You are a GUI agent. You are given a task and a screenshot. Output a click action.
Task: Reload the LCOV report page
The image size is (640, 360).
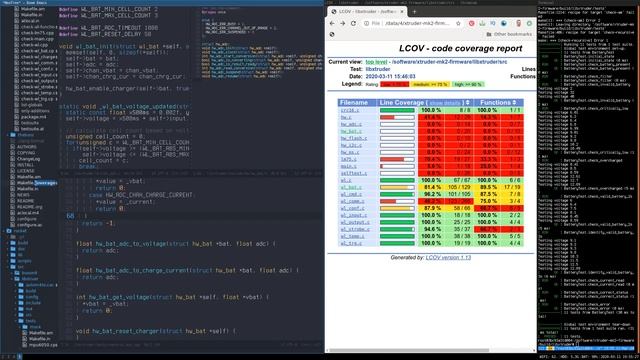click(353, 24)
